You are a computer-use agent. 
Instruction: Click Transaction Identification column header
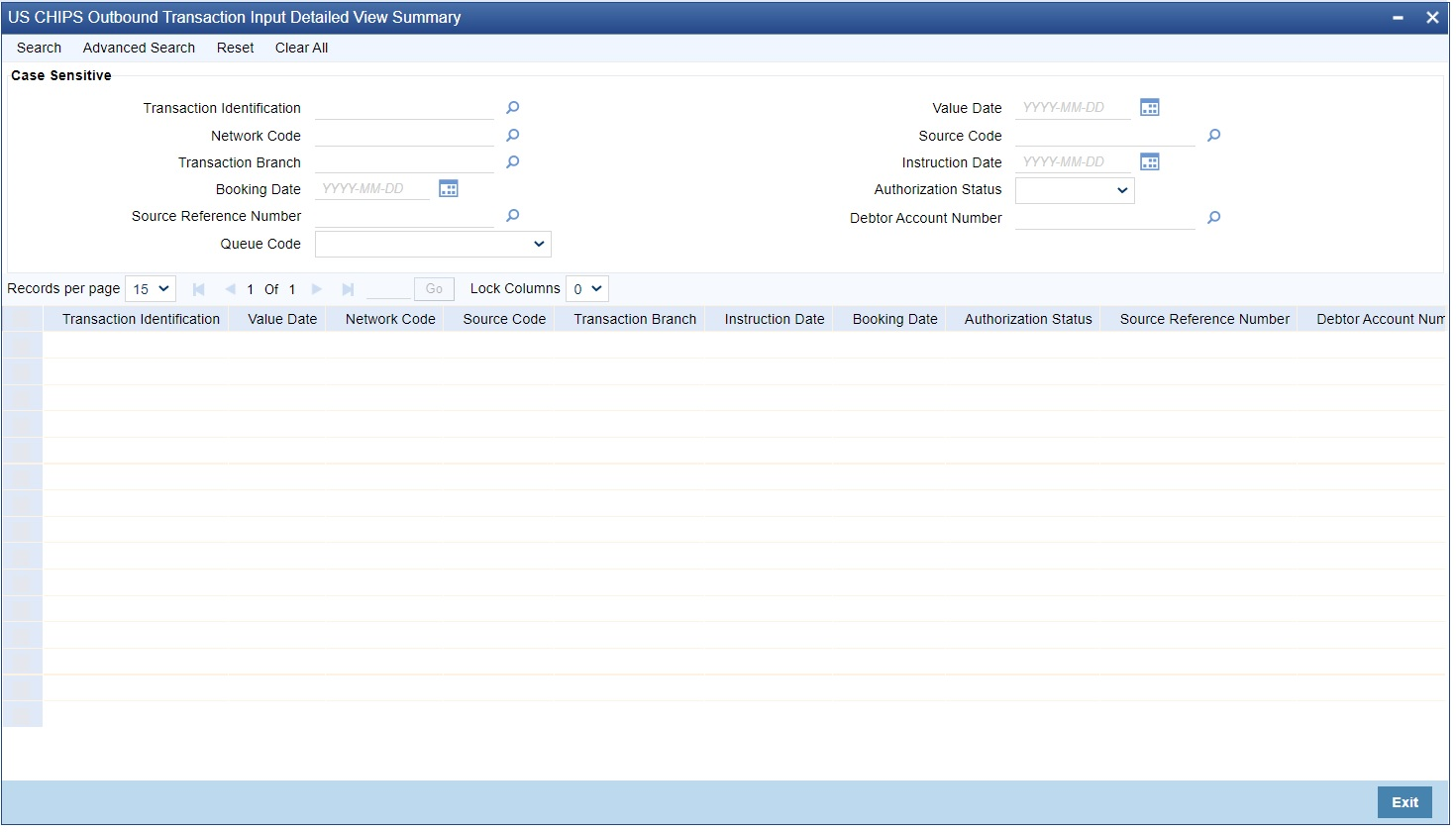[141, 319]
